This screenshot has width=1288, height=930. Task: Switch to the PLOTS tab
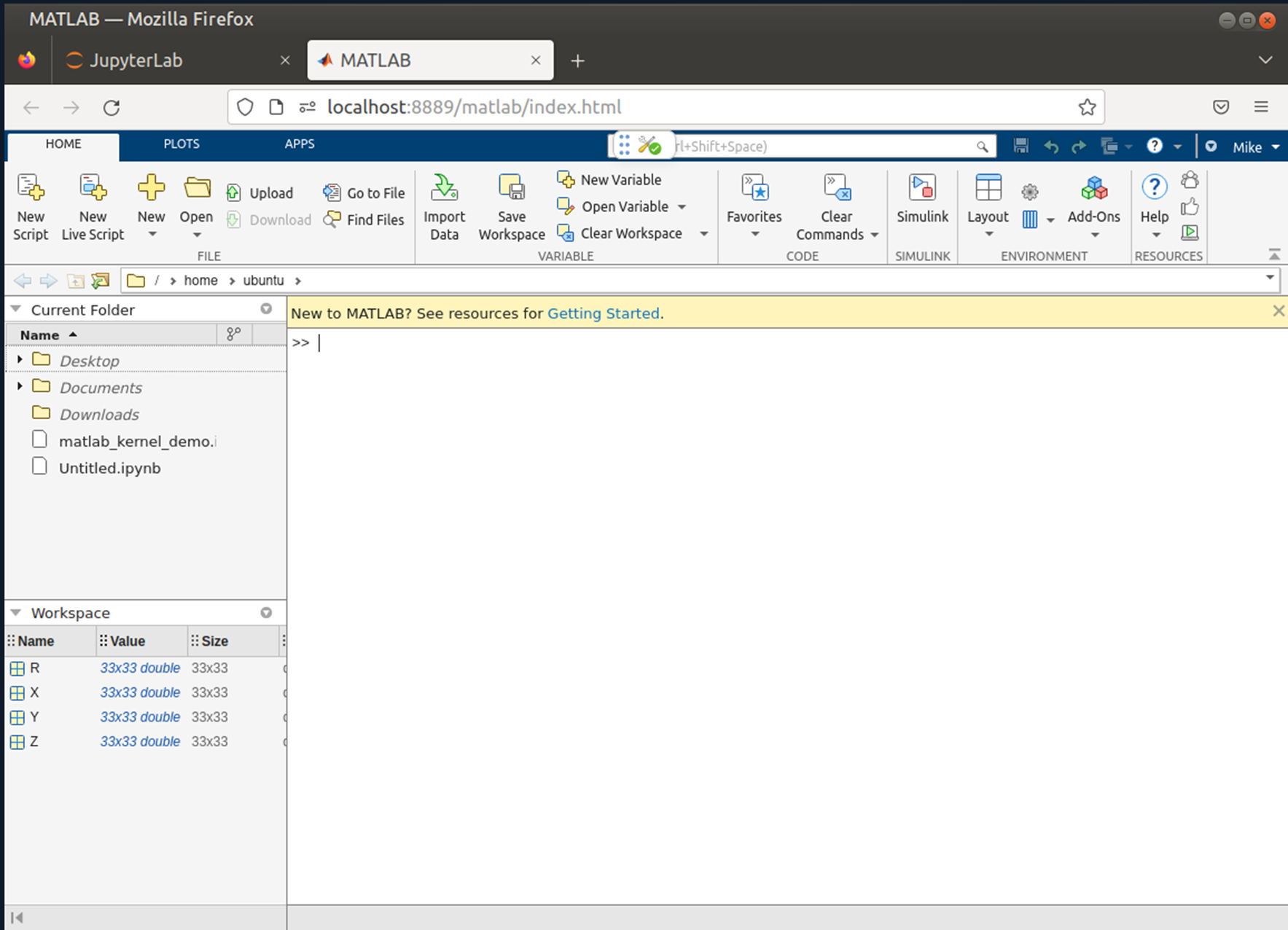181,144
